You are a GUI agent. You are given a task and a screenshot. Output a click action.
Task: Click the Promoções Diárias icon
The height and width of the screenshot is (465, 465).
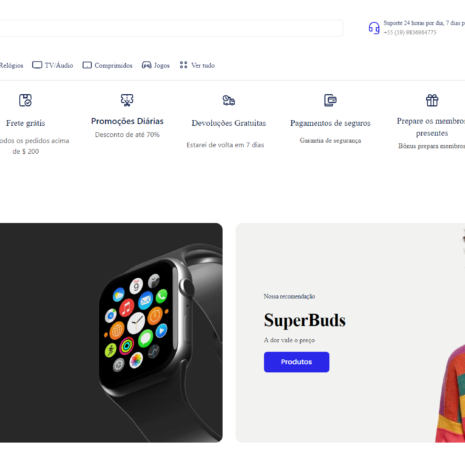coord(127,100)
